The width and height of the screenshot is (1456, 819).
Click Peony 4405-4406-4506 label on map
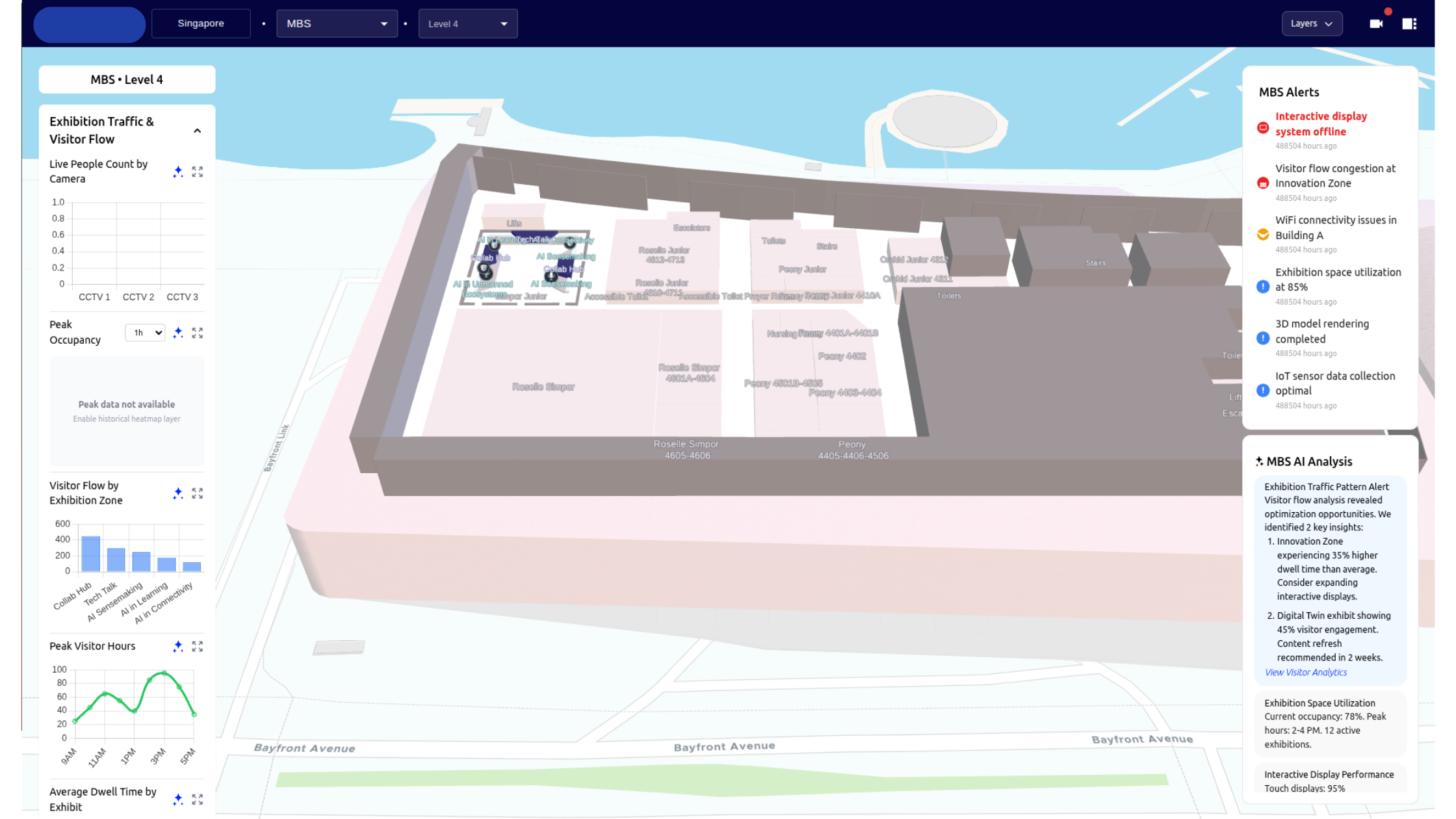(x=853, y=450)
